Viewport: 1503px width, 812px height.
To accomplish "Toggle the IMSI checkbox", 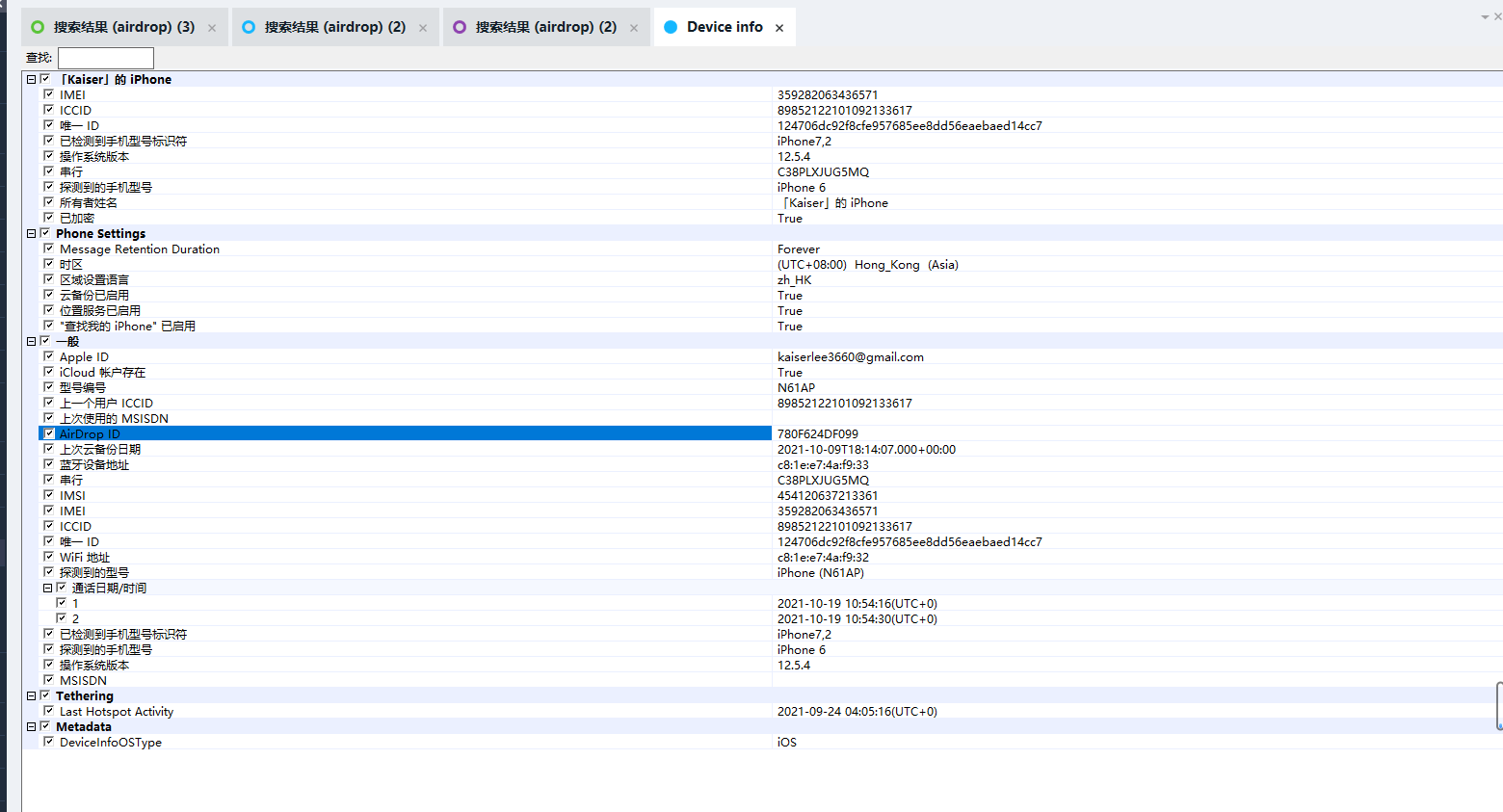I will (48, 495).
